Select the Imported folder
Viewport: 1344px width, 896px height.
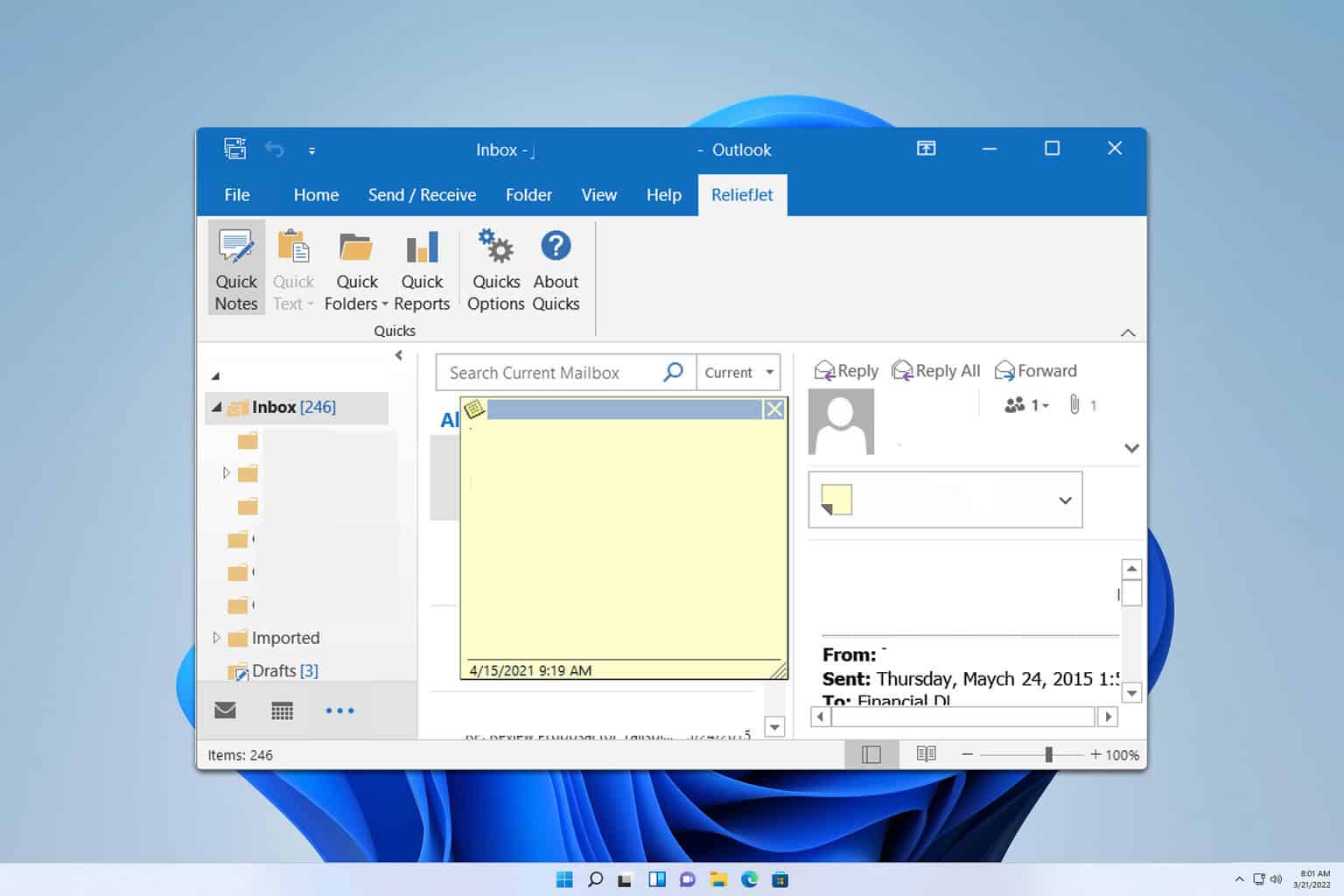click(285, 638)
